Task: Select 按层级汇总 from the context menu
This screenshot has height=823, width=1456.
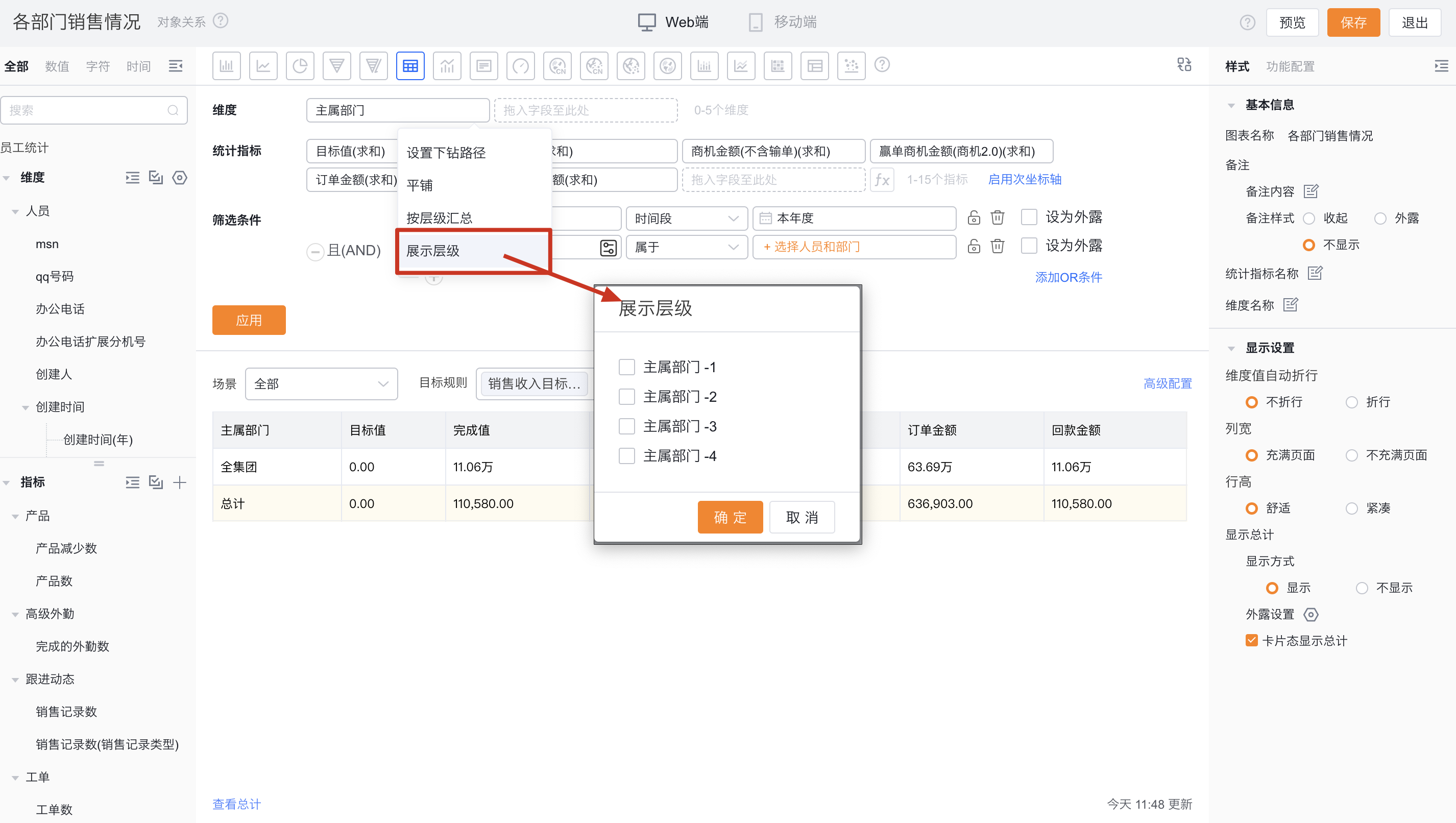Action: tap(439, 217)
